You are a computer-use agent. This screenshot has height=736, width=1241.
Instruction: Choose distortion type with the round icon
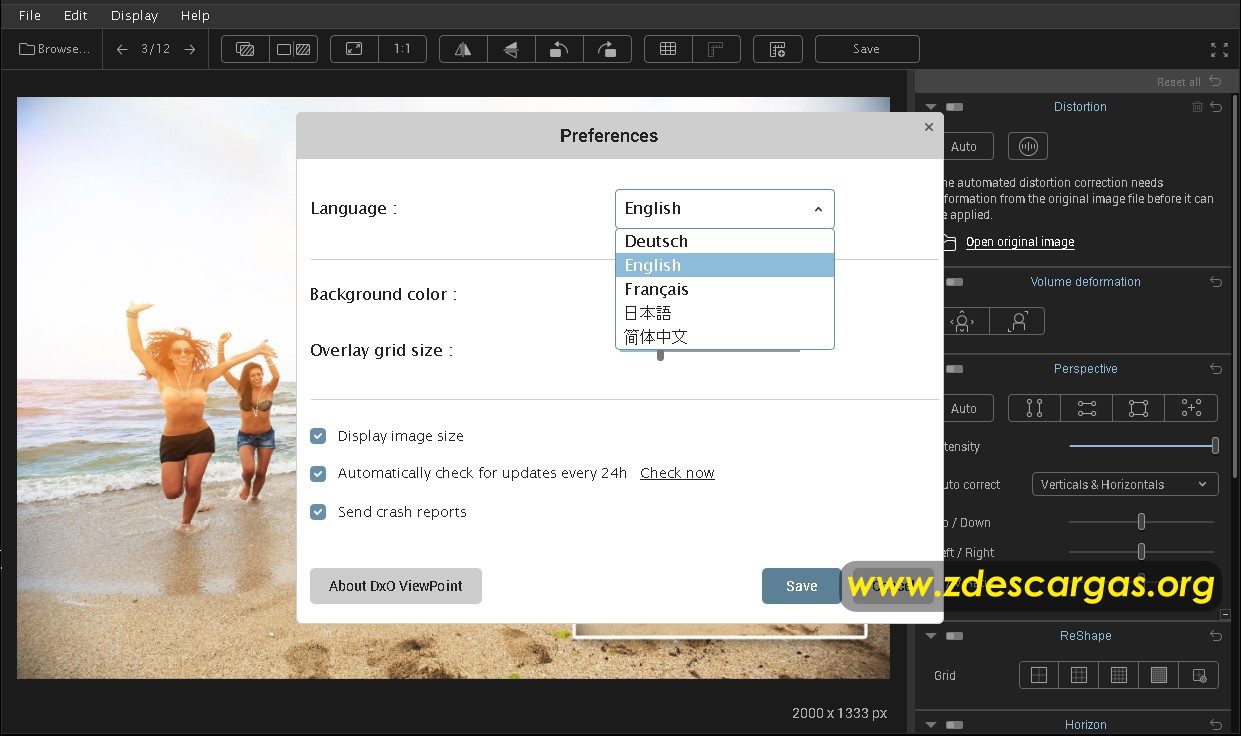click(1027, 146)
